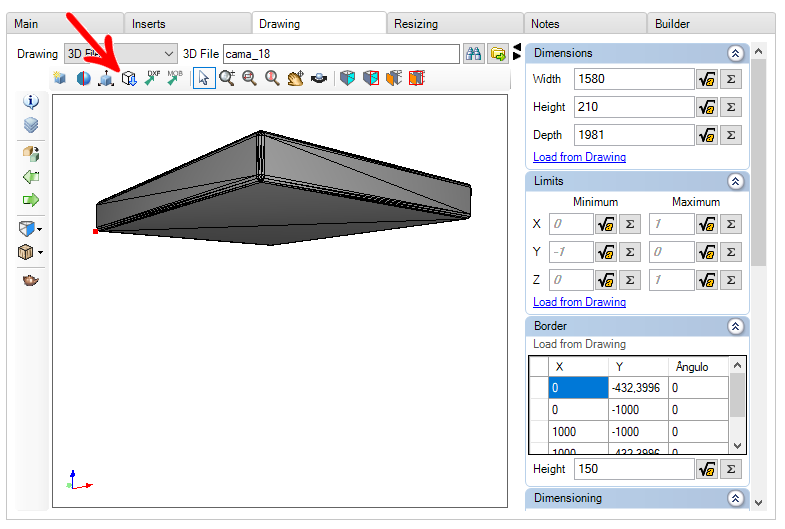Click the new 3D object sparkle icon
785x529 pixels.
point(60,78)
